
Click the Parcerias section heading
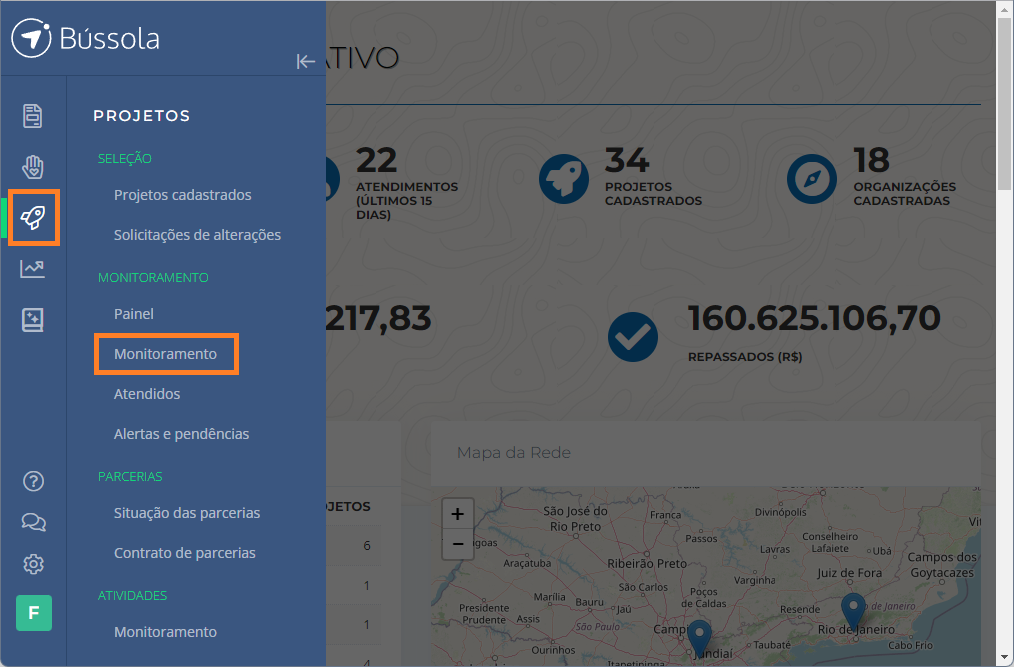pos(130,477)
